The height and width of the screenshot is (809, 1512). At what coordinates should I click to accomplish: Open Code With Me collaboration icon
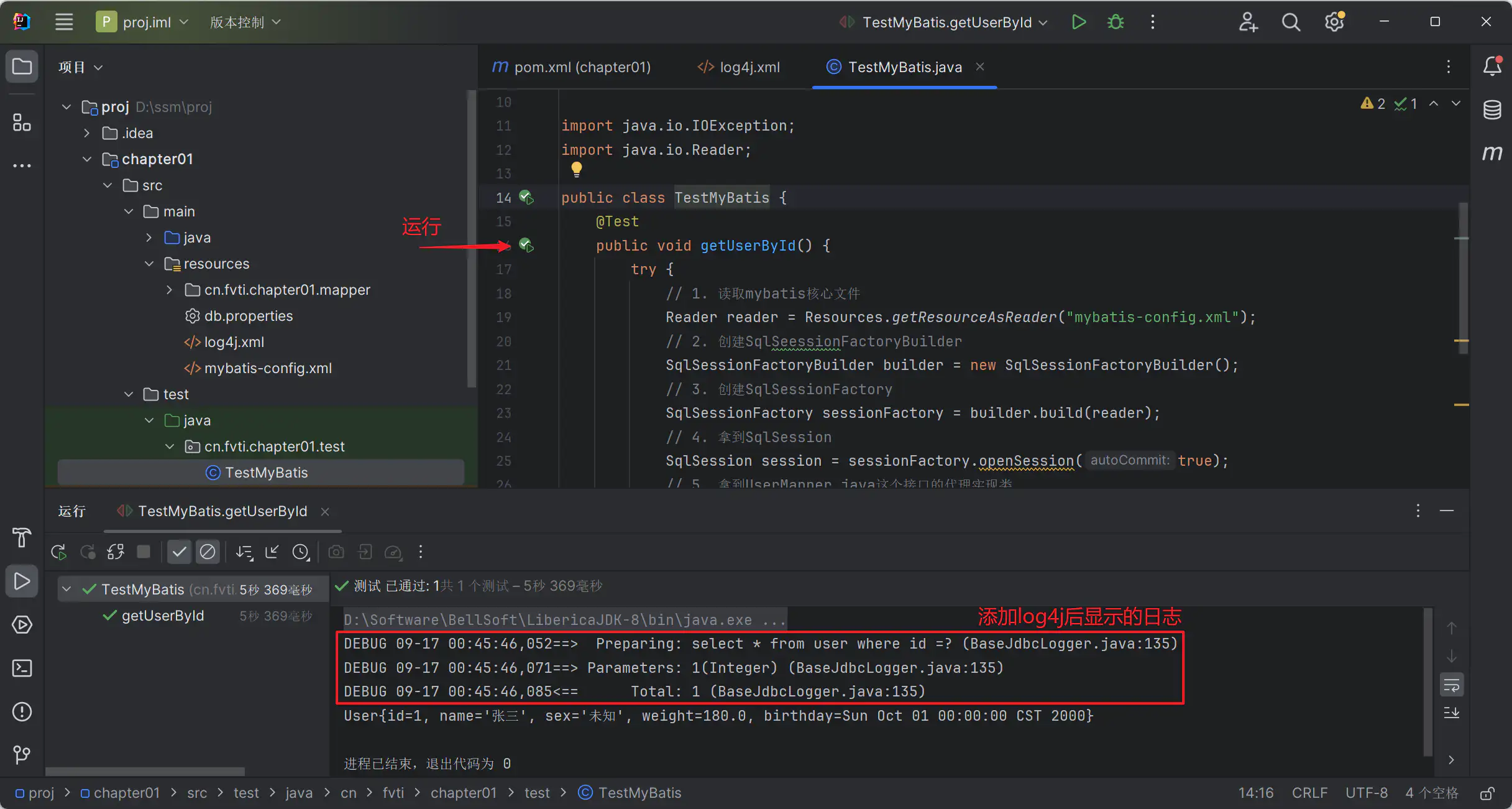(1248, 22)
